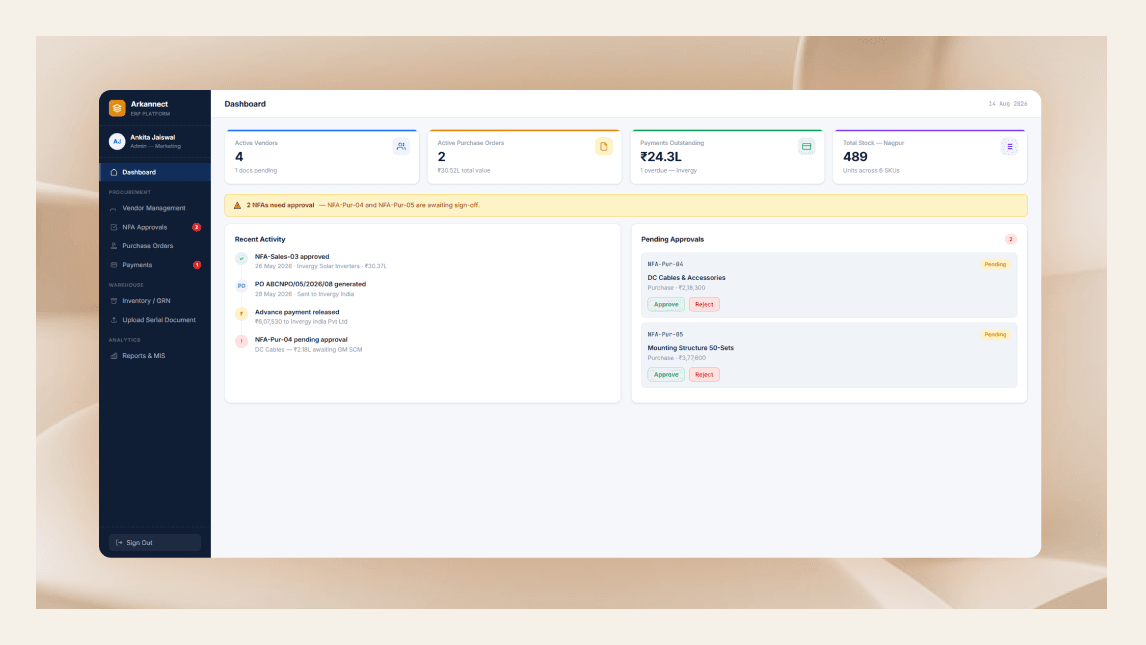
Task: Click the NFA Approvals sidebar icon
Action: [x=113, y=227]
